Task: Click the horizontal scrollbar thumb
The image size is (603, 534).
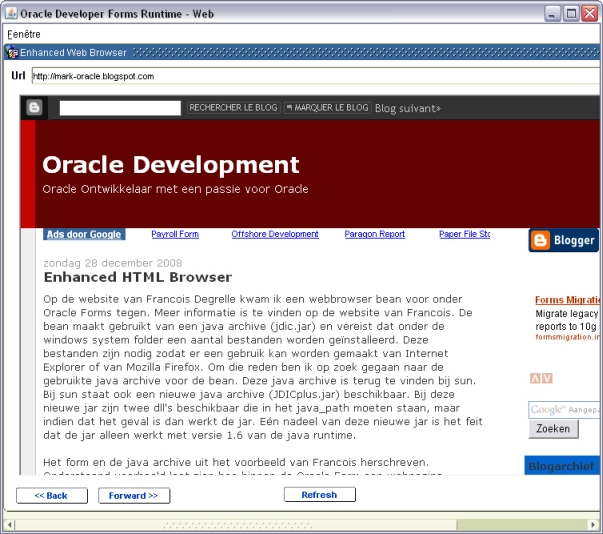Action: click(235, 525)
